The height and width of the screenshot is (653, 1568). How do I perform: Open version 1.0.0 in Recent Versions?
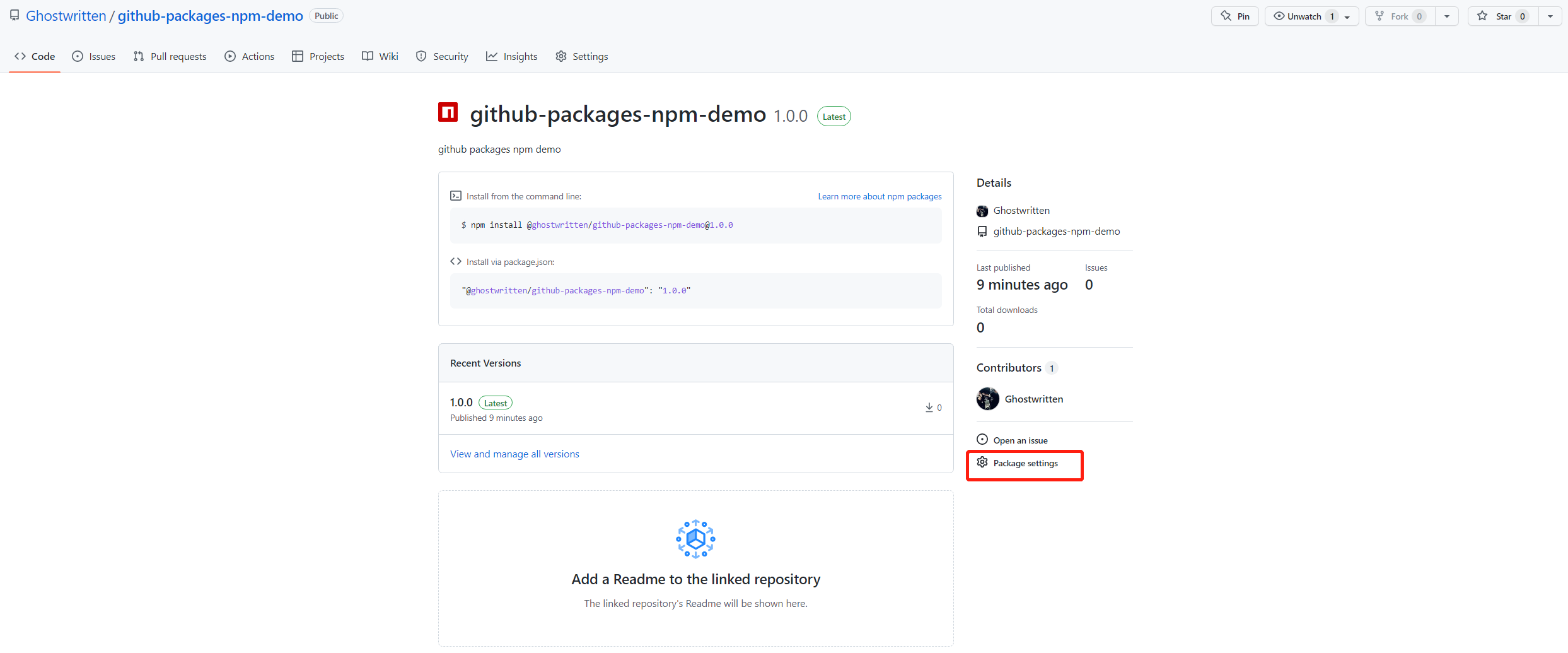coord(462,402)
